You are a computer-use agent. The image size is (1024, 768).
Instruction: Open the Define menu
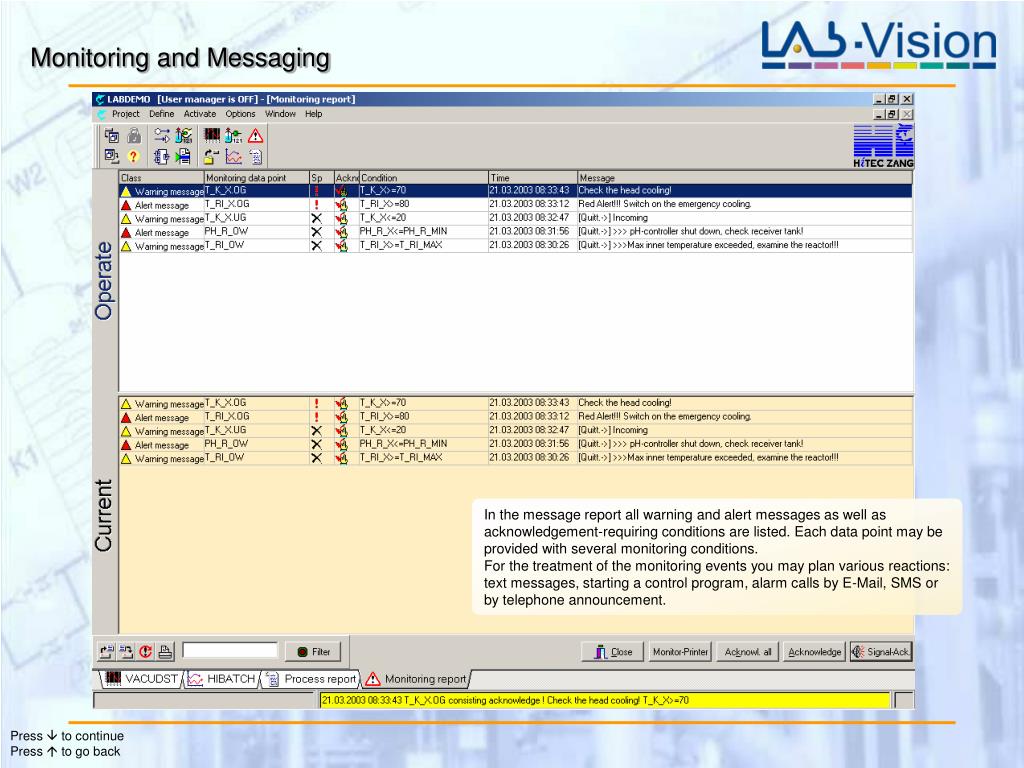click(161, 114)
